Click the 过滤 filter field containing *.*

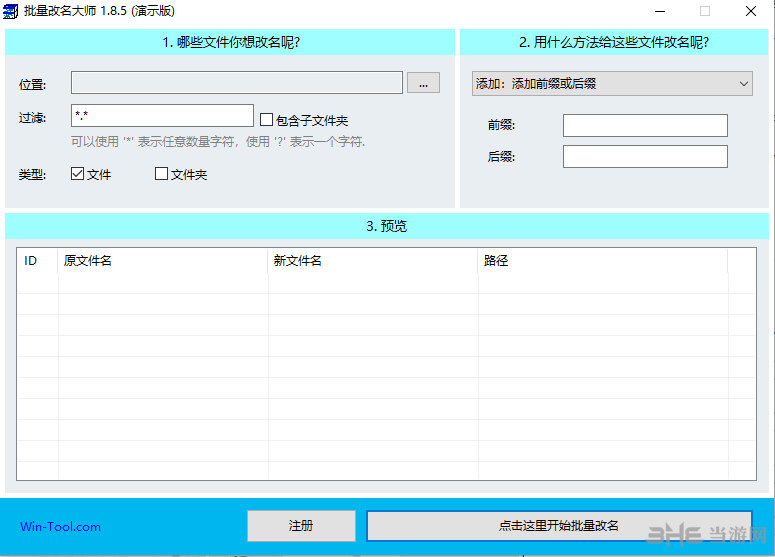tap(162, 116)
